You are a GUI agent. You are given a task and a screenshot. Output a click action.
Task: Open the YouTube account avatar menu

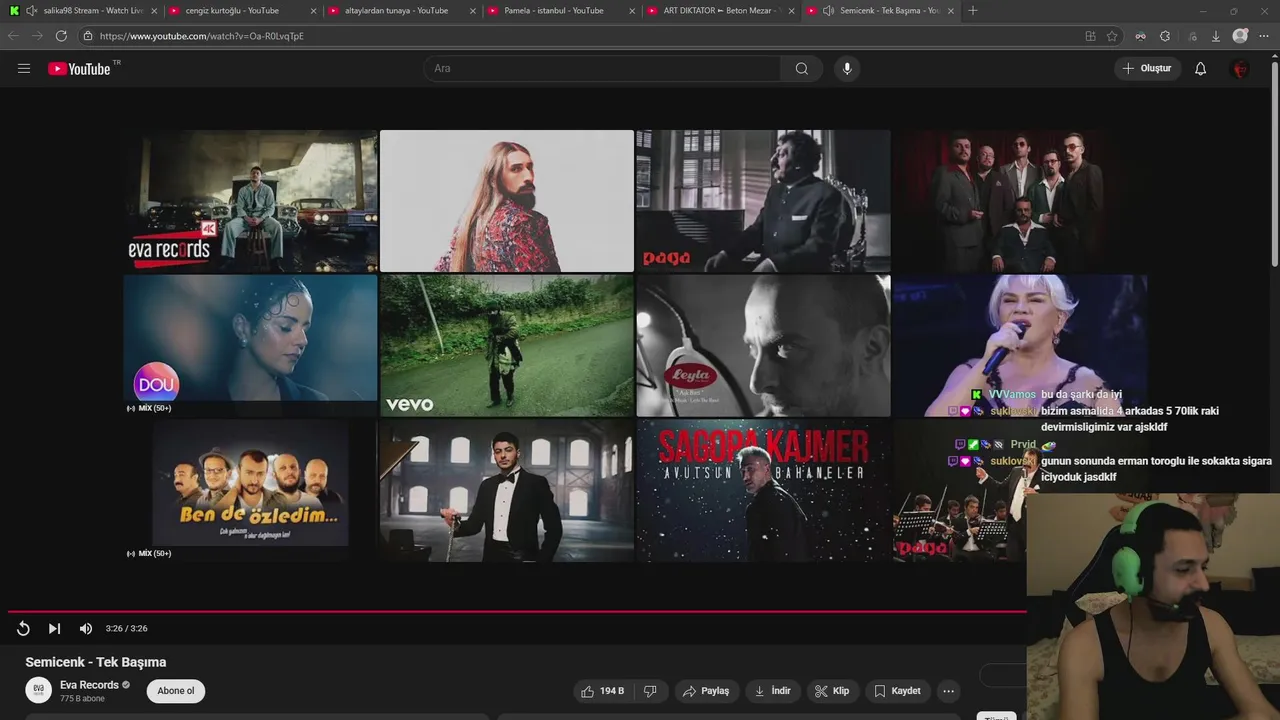pos(1240,69)
